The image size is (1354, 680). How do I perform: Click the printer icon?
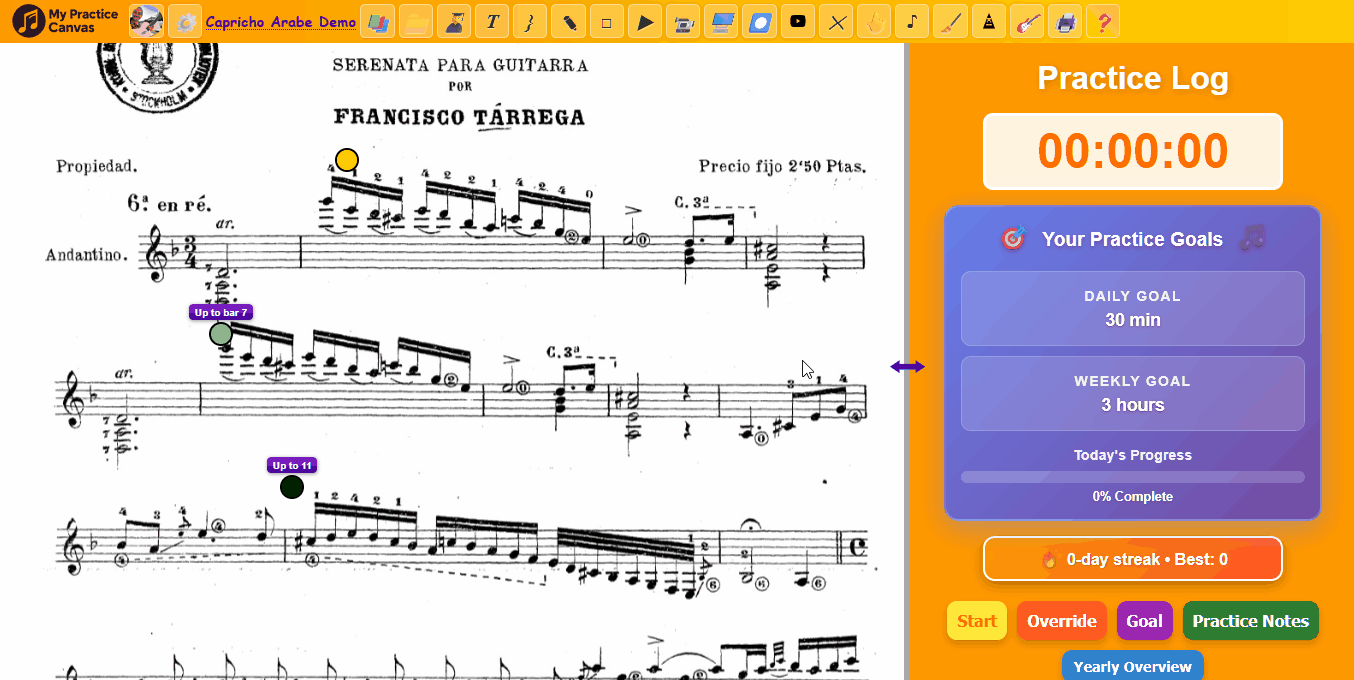pyautogui.click(x=1065, y=21)
